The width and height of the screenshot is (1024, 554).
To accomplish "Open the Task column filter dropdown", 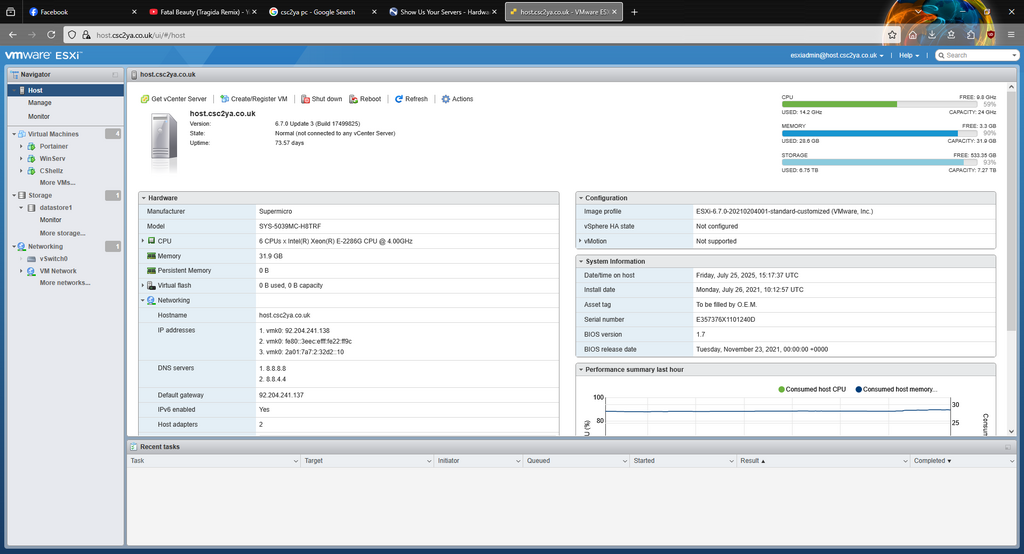I will point(295,461).
